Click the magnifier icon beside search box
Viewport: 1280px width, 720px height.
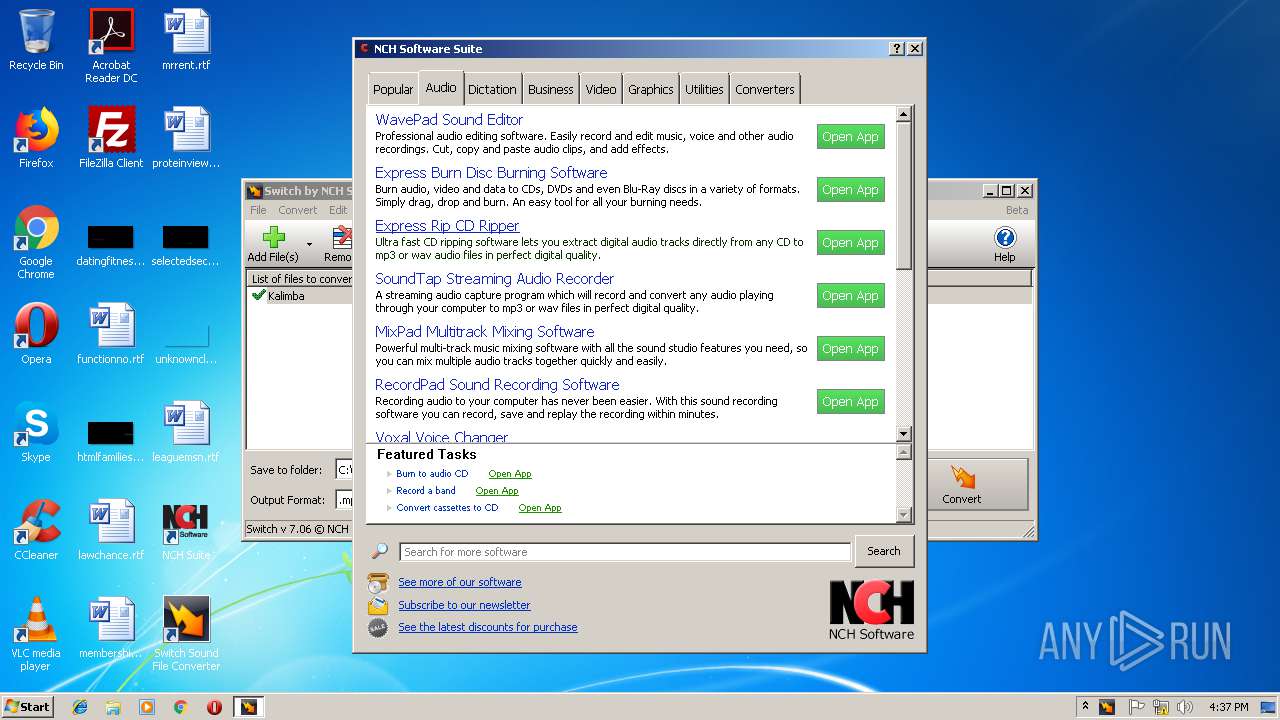379,551
